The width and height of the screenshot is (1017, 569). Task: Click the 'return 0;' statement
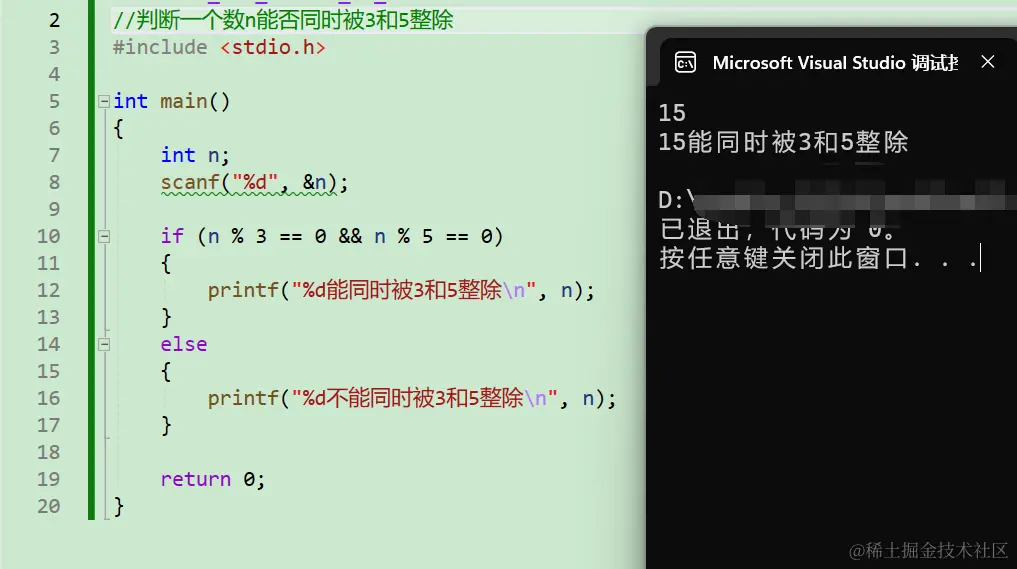pyautogui.click(x=213, y=479)
